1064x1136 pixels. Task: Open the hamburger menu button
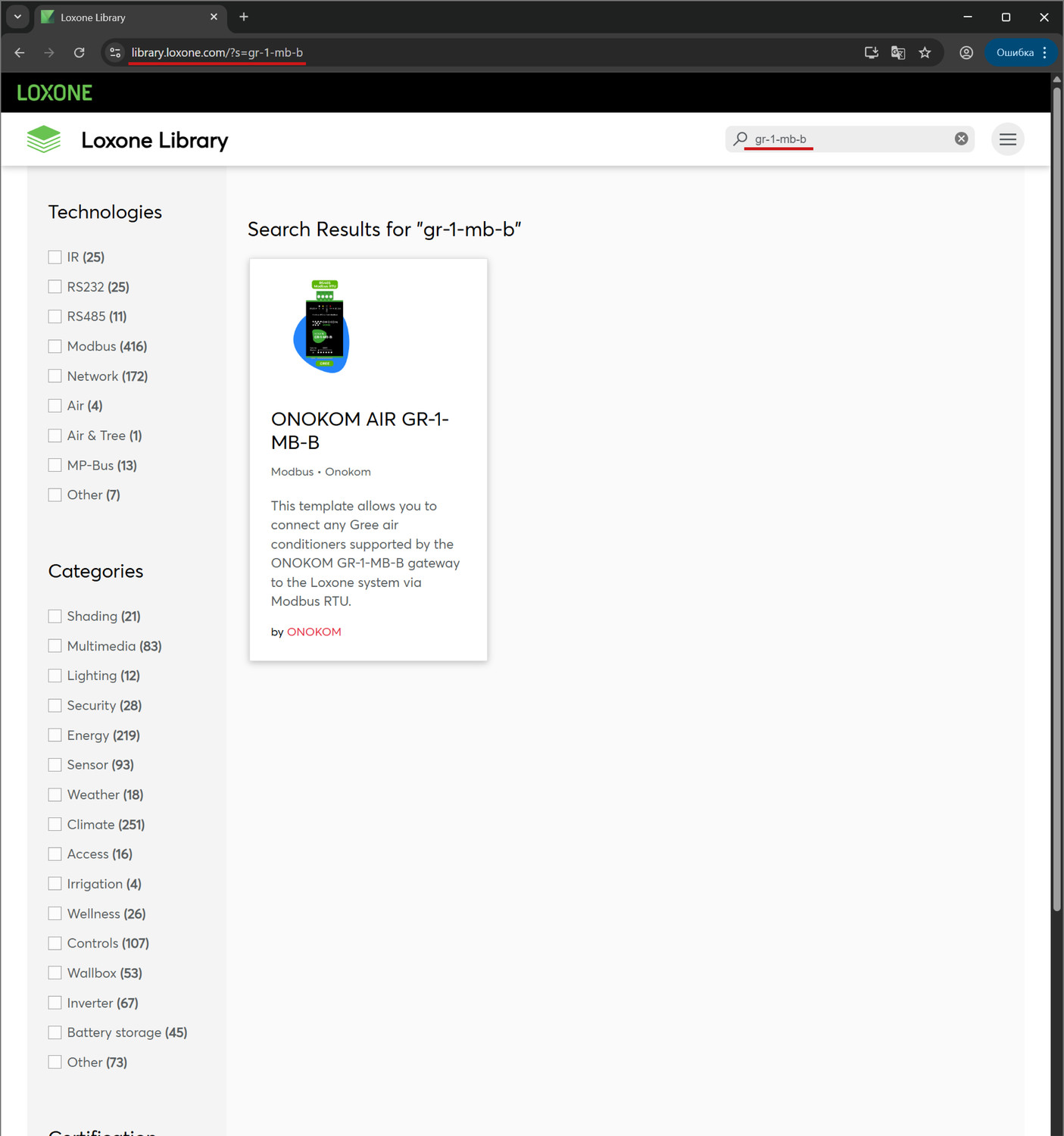pyautogui.click(x=1007, y=139)
